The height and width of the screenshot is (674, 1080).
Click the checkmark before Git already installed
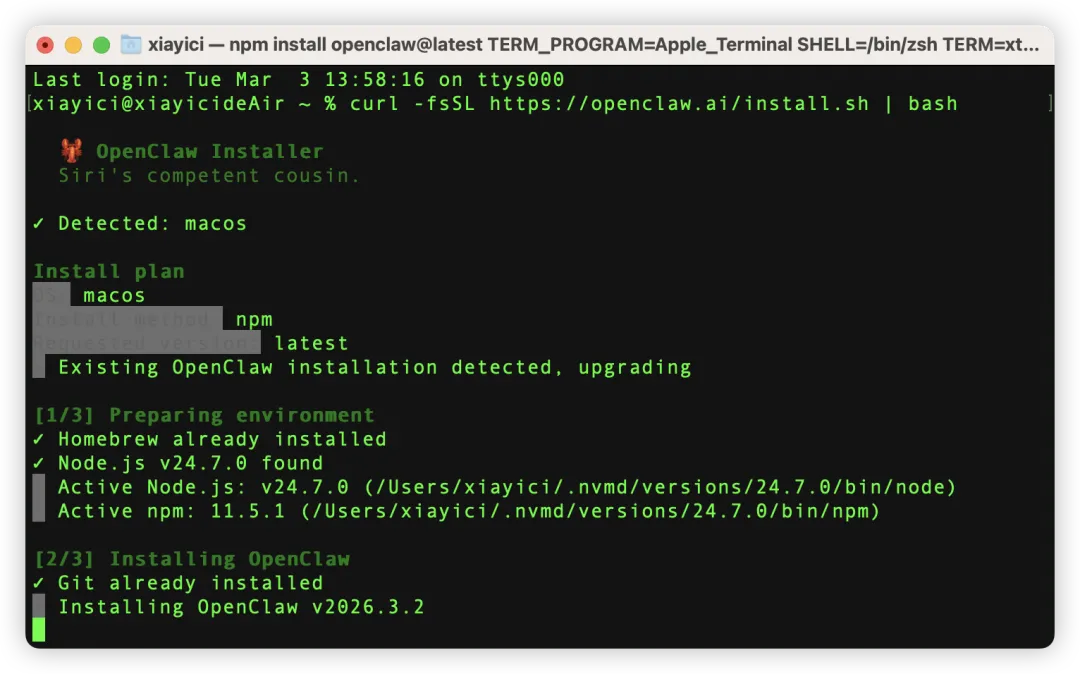(x=39, y=583)
